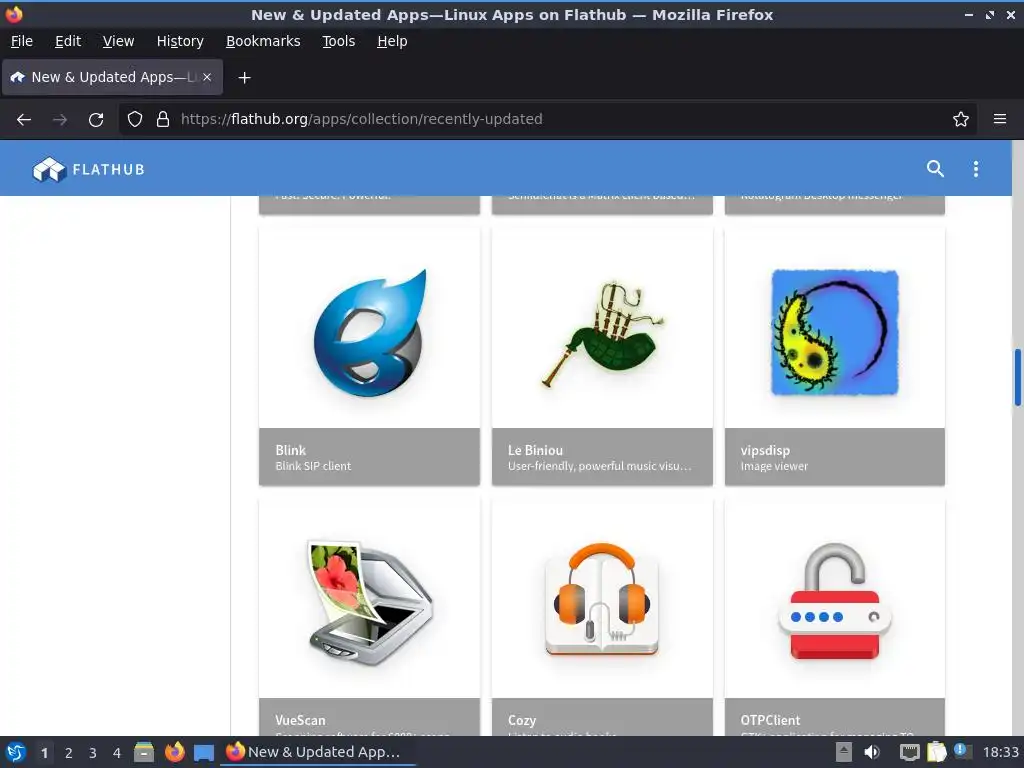Open the File menu
This screenshot has height=768, width=1024.
click(22, 41)
